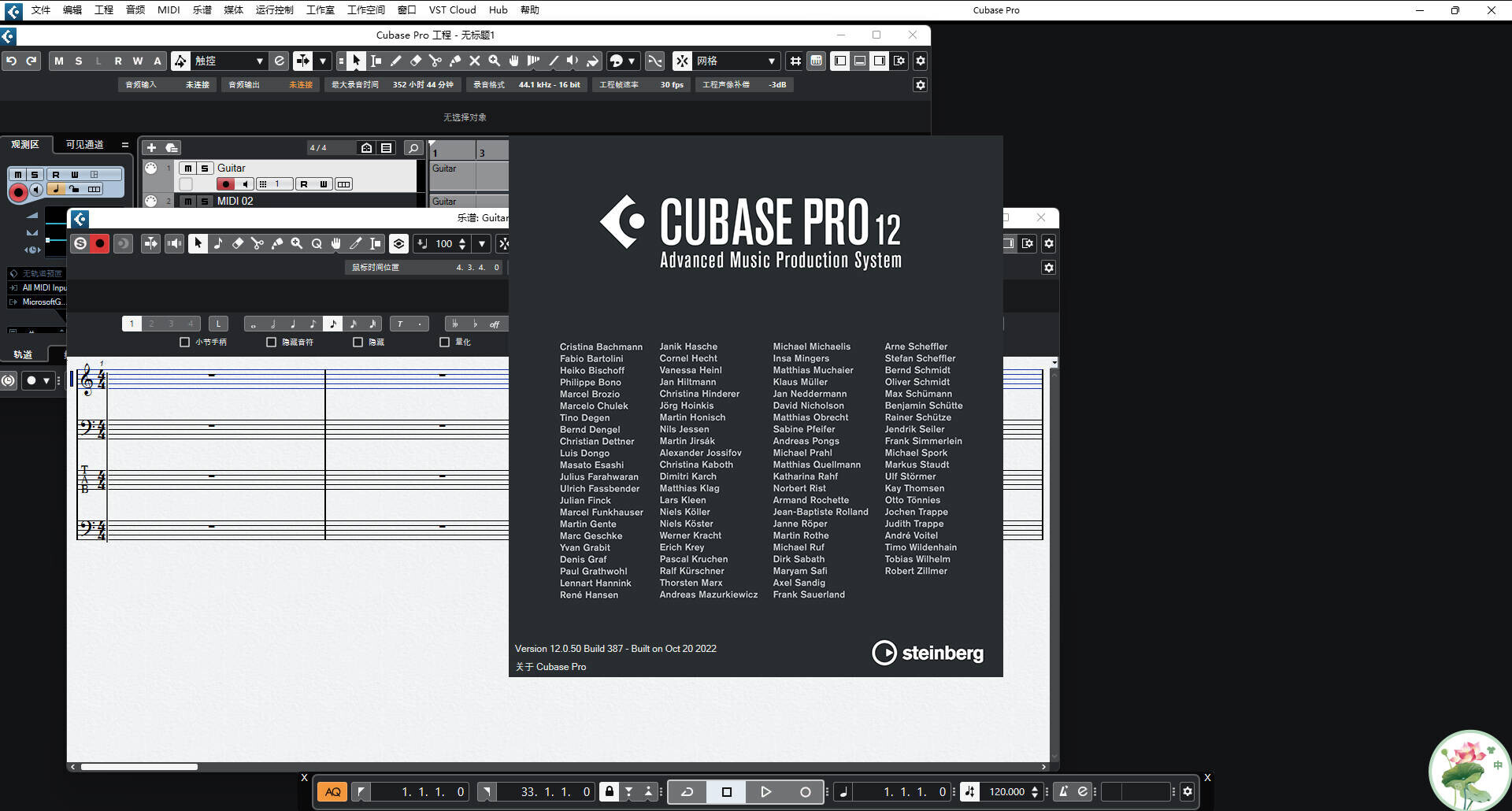This screenshot has height=811, width=1512.
Task: Open the 可见通道 options menu icon
Action: click(124, 145)
